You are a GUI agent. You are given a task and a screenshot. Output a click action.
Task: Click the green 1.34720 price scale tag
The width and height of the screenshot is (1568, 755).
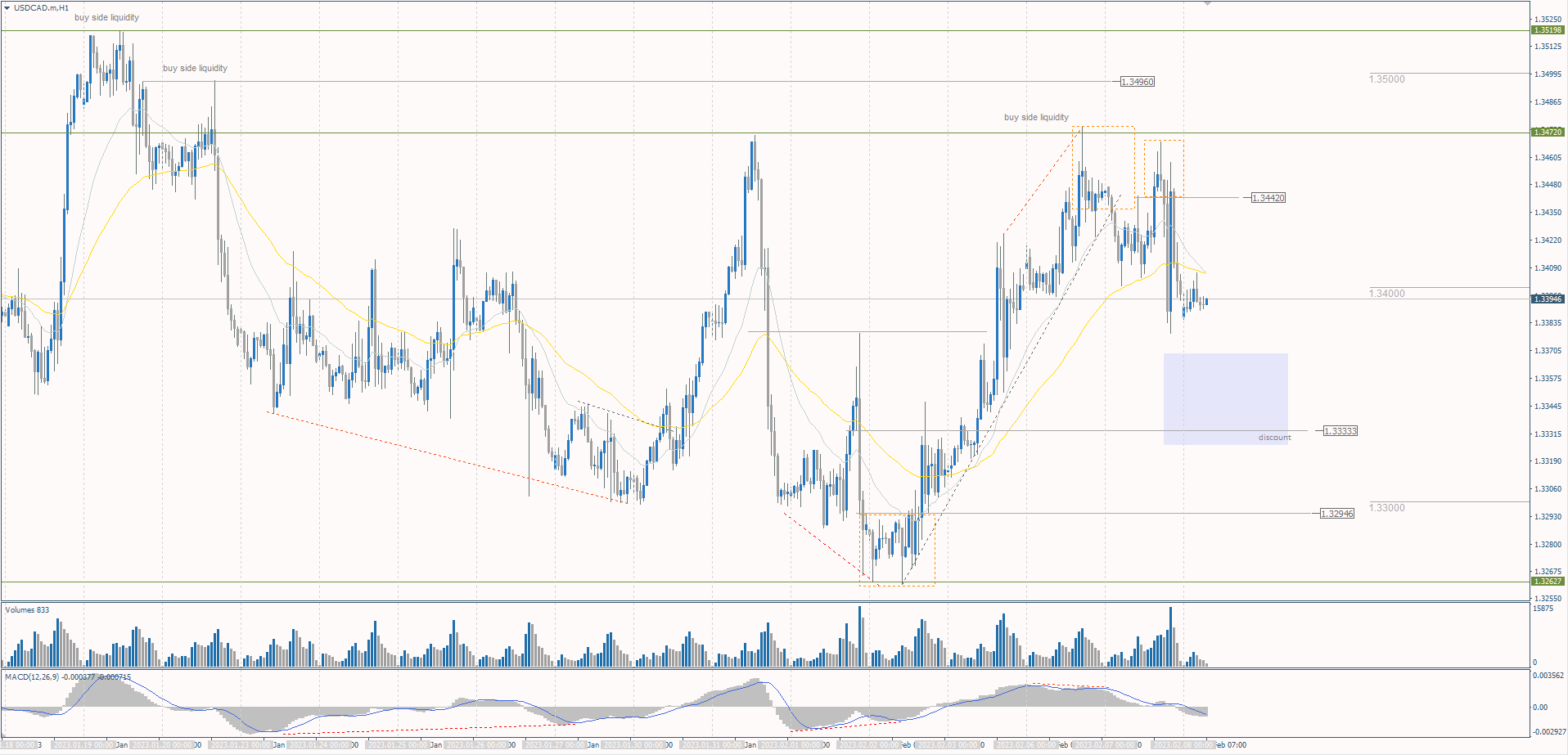pyautogui.click(x=1548, y=132)
